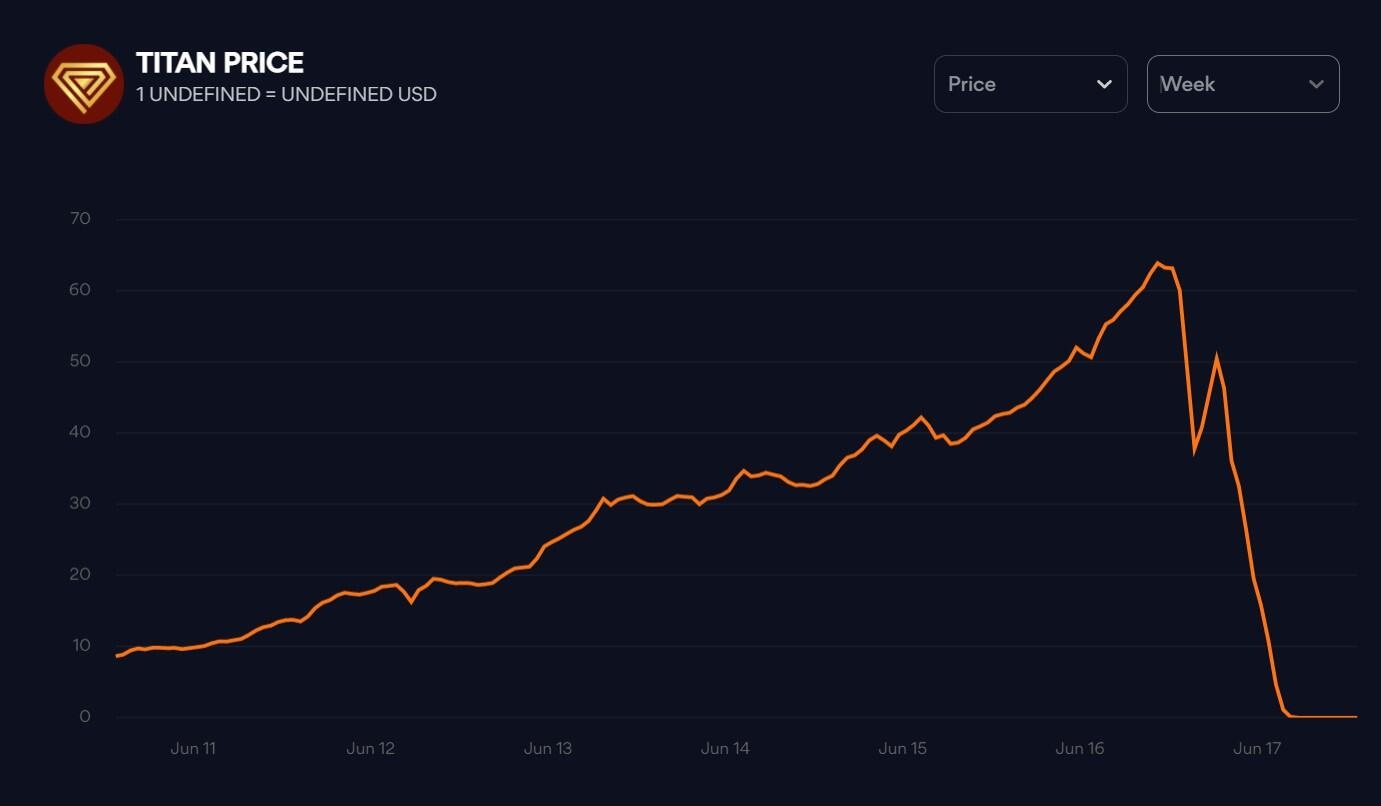Click the UNDEFINED USD conversion text
The height and width of the screenshot is (806, 1381).
(x=284, y=94)
